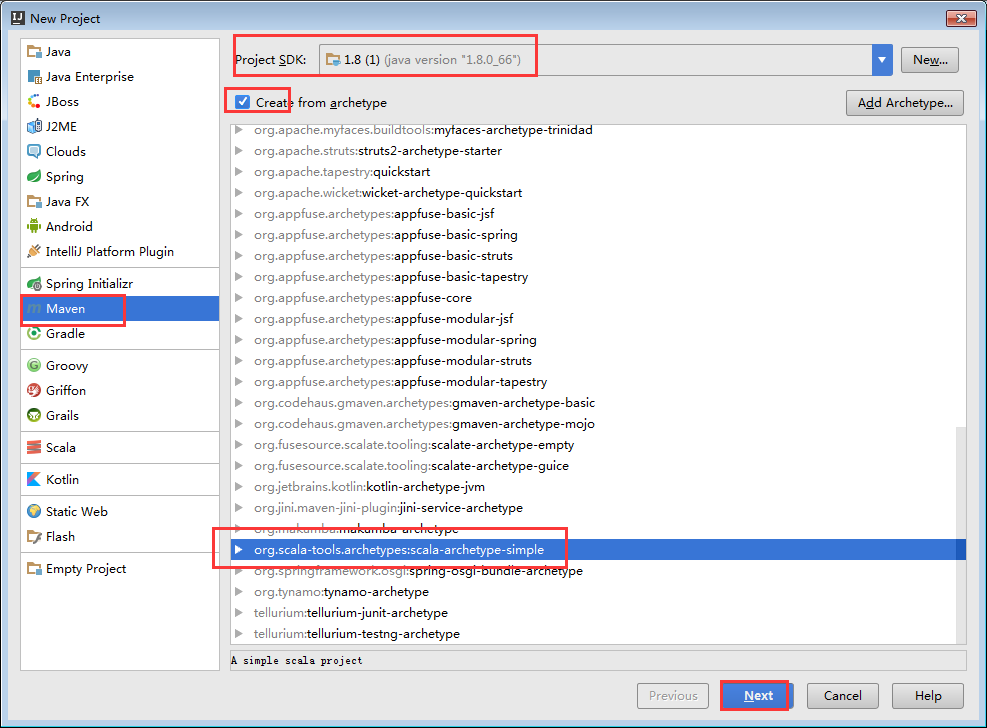
Task: Click the Cancel button
Action: coord(843,695)
